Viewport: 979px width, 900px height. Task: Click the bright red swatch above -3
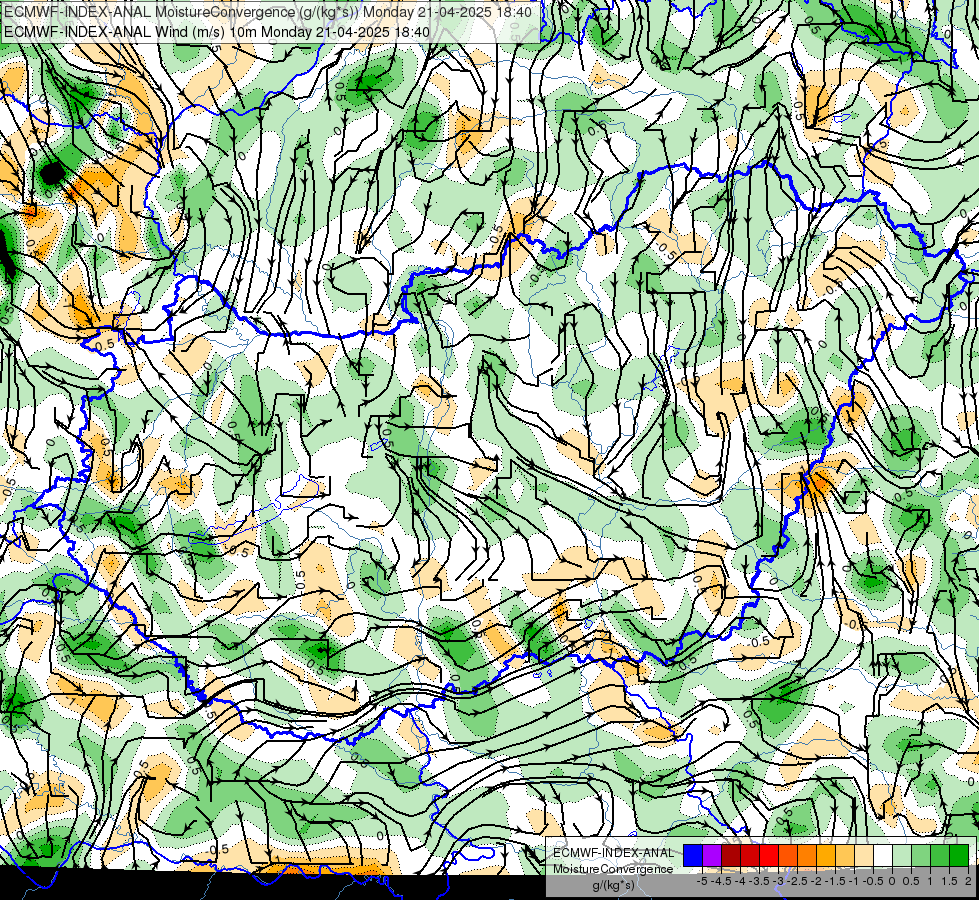[769, 856]
